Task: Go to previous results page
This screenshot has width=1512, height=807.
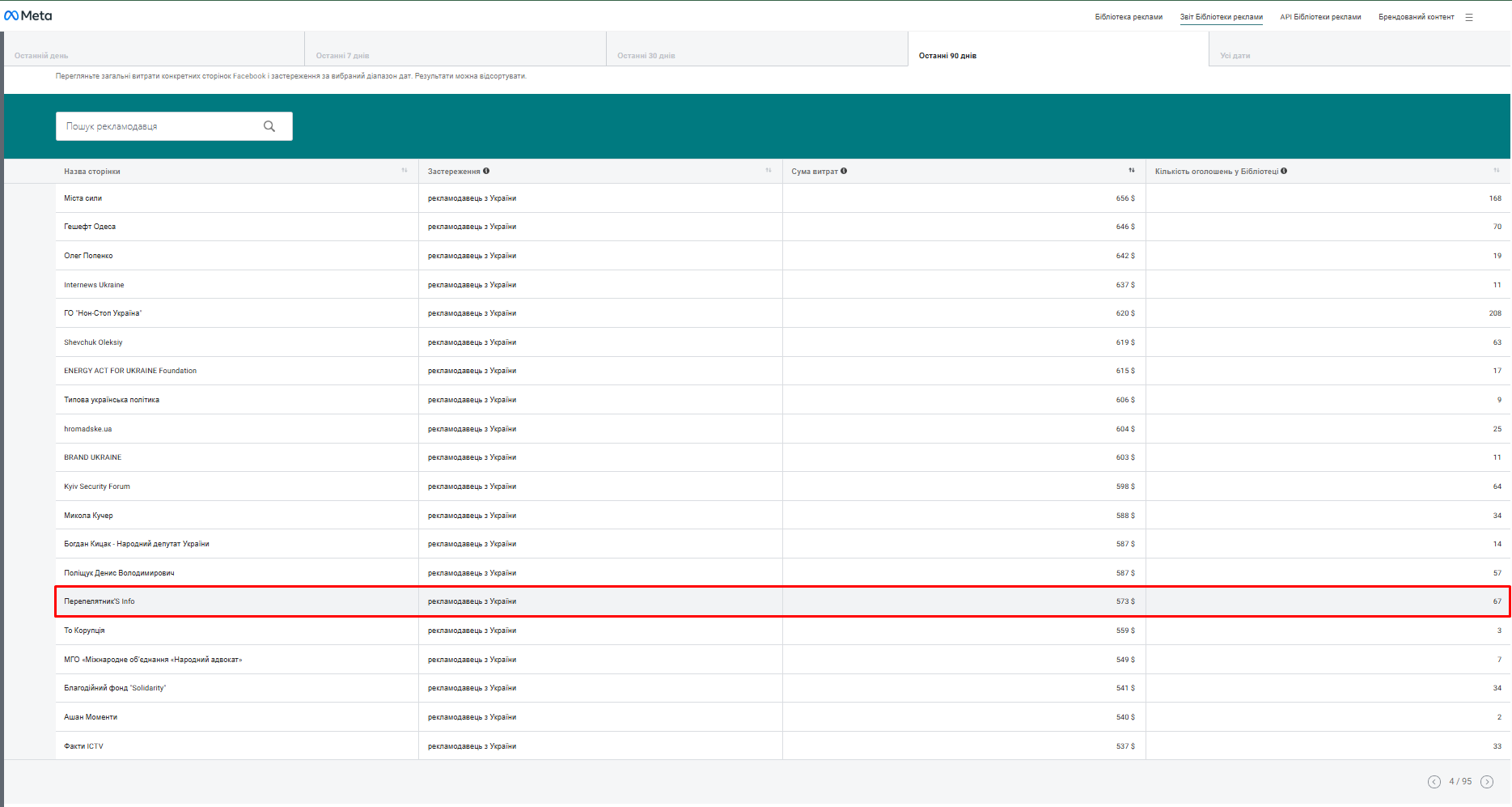Action: click(x=1434, y=781)
